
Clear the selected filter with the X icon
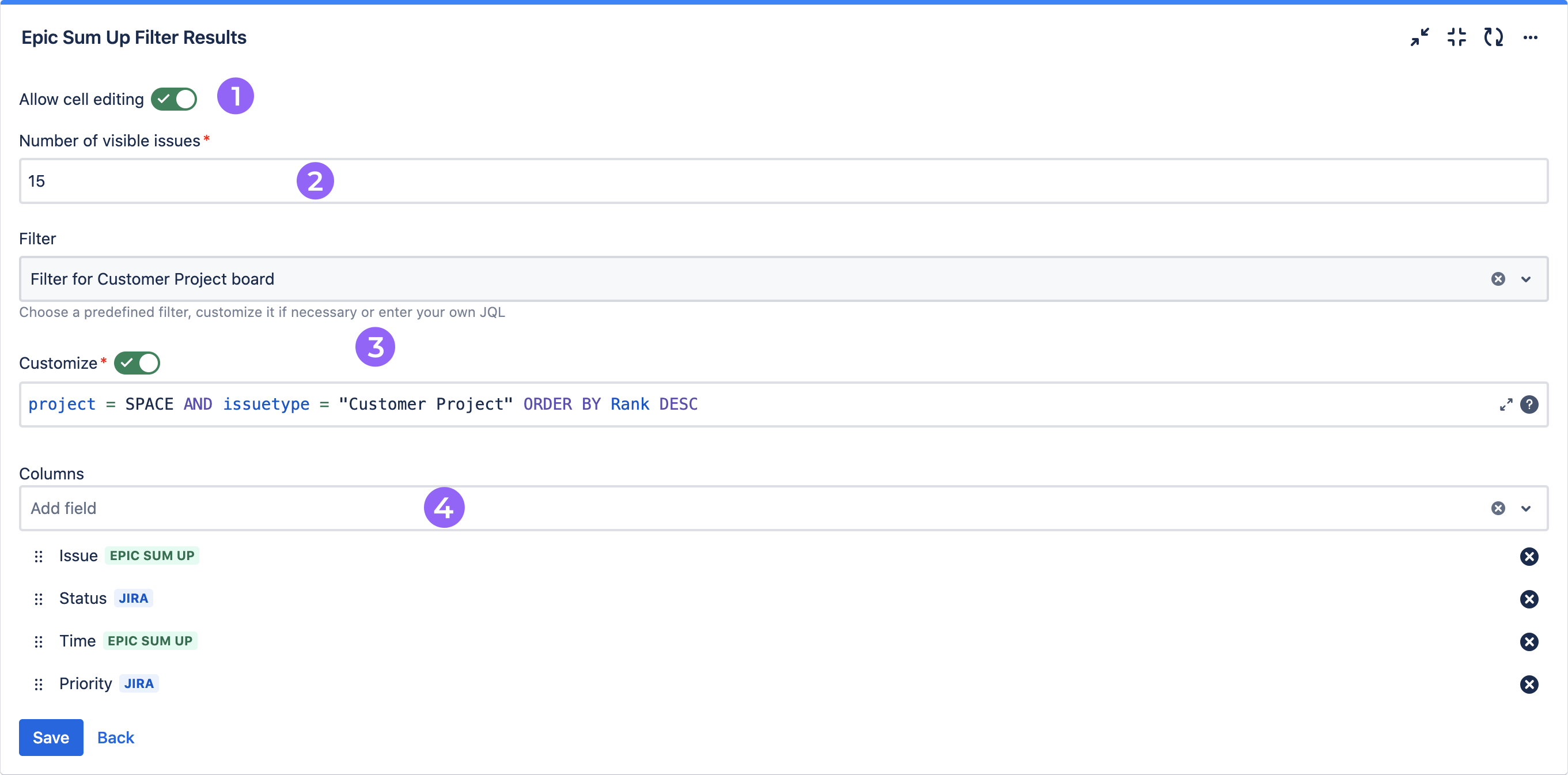tap(1498, 279)
